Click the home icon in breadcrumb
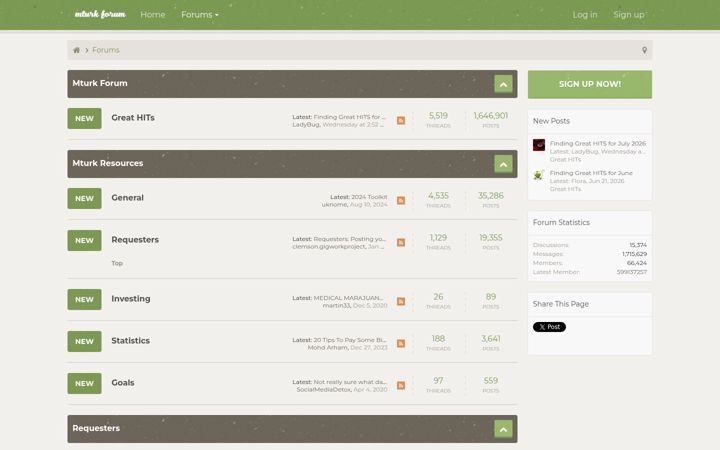Viewport: 720px width, 450px height. point(76,50)
